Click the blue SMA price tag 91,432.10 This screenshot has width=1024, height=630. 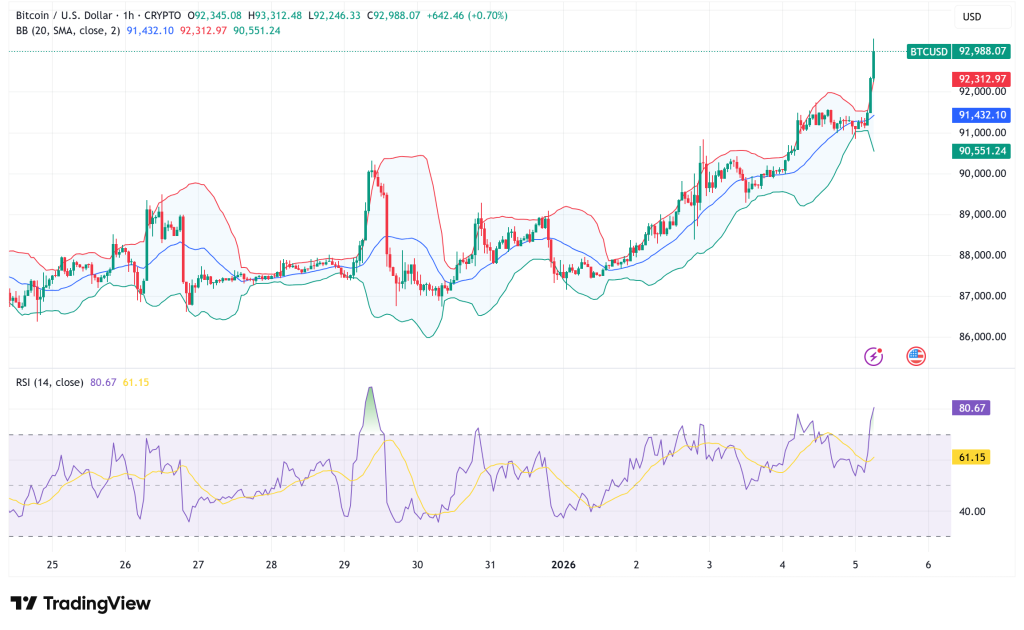(983, 116)
